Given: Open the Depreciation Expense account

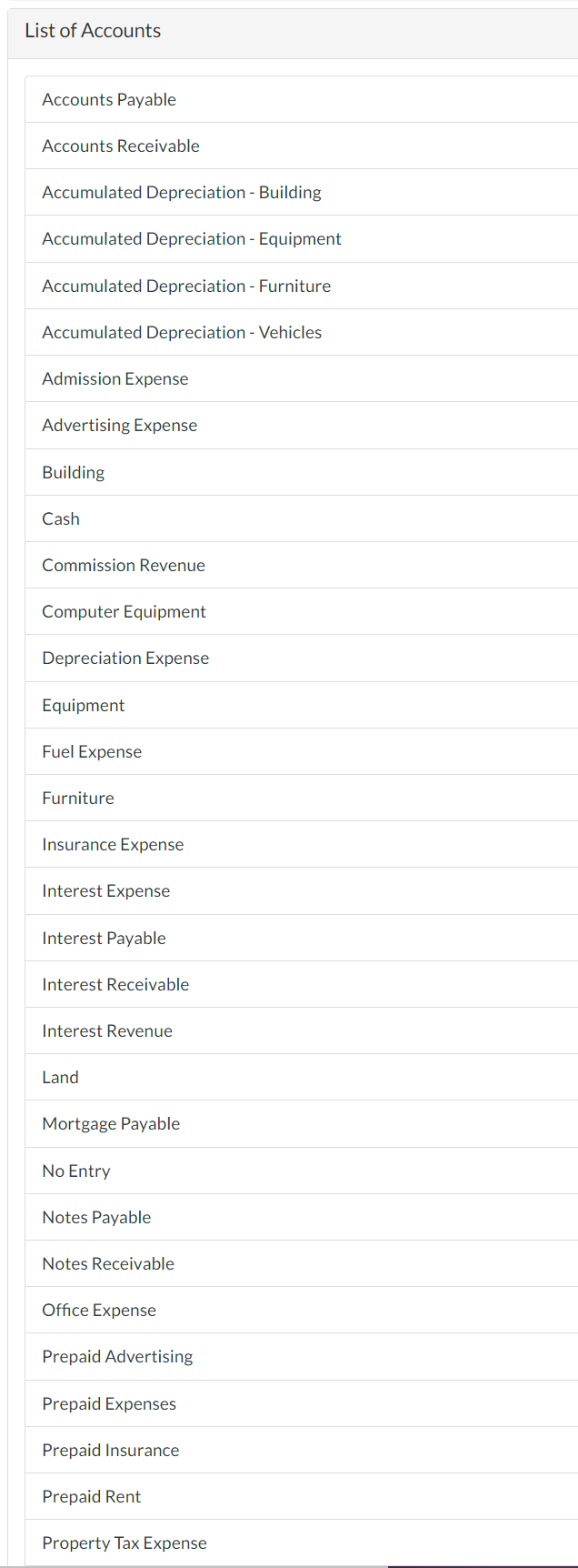Looking at the screenshot, I should (125, 658).
